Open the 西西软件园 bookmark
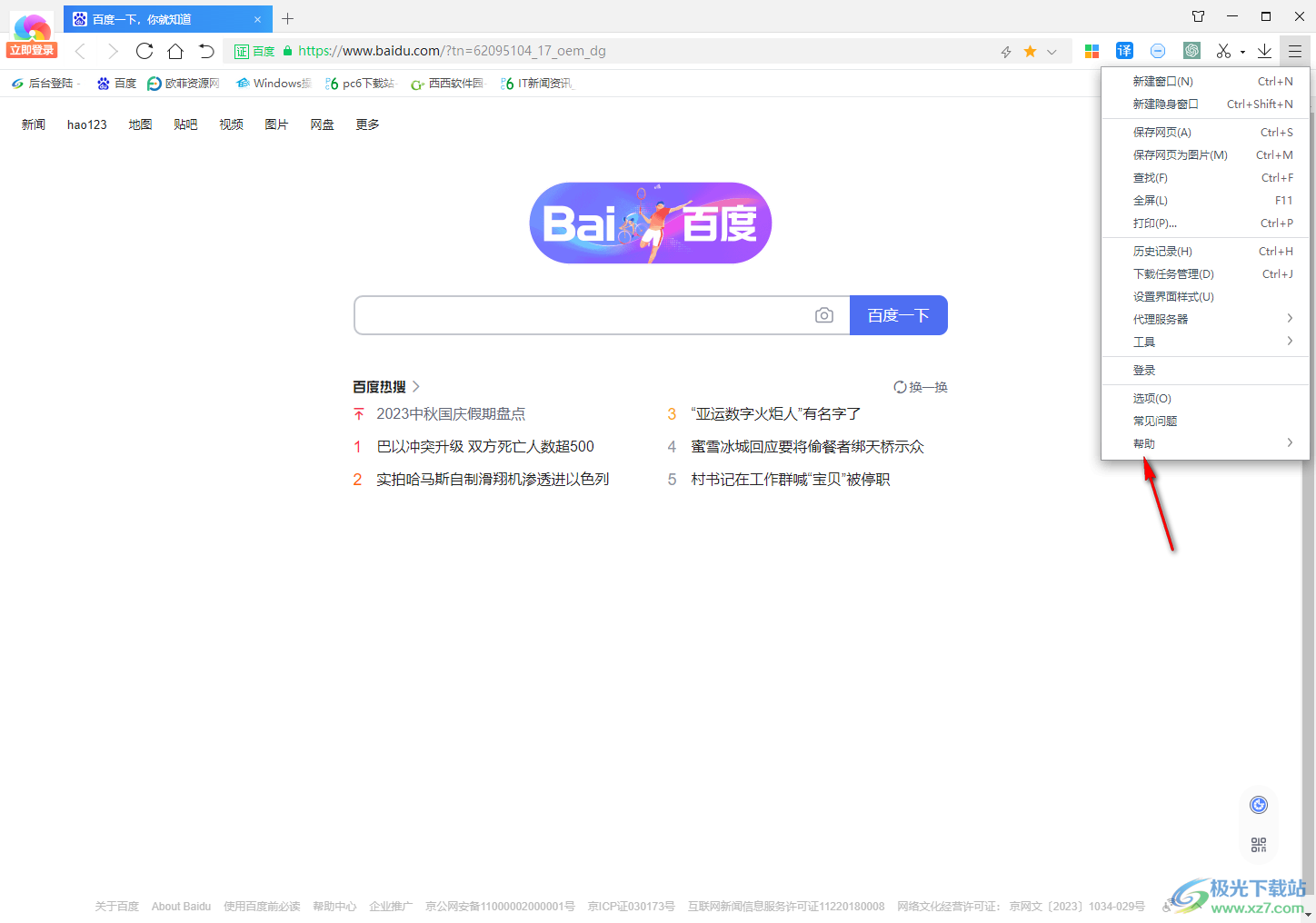 [447, 84]
